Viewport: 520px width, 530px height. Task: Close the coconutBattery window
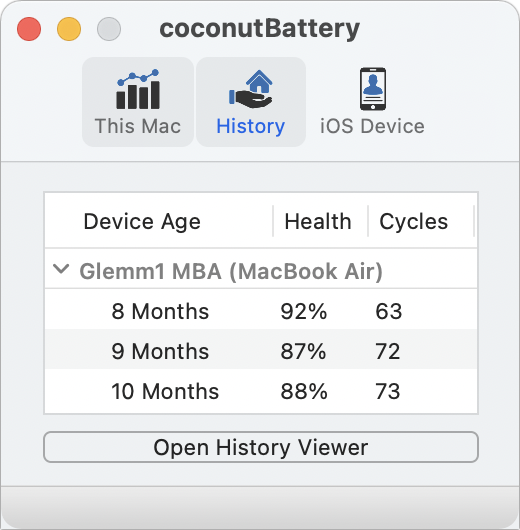[29, 29]
